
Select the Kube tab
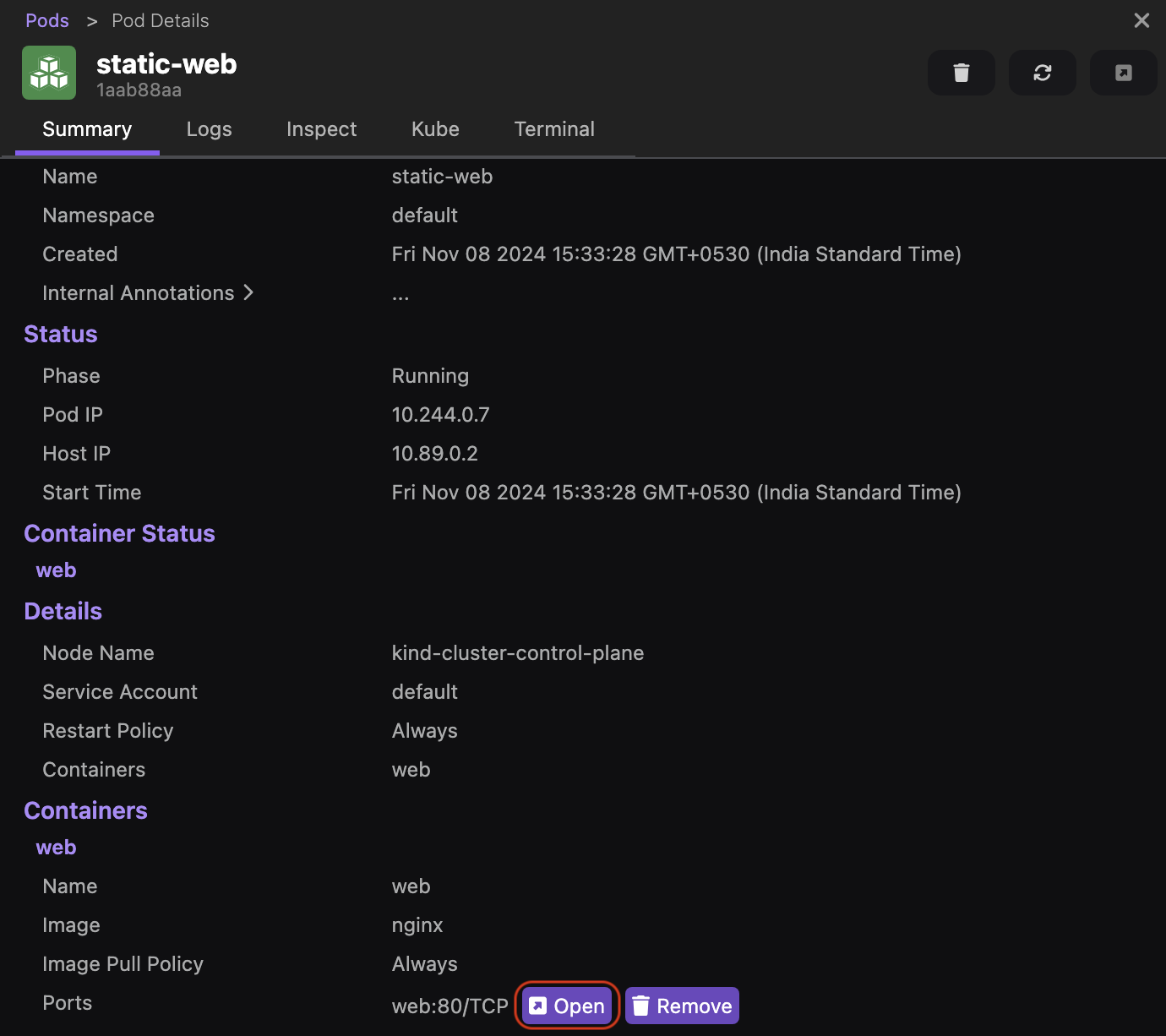[x=435, y=129]
